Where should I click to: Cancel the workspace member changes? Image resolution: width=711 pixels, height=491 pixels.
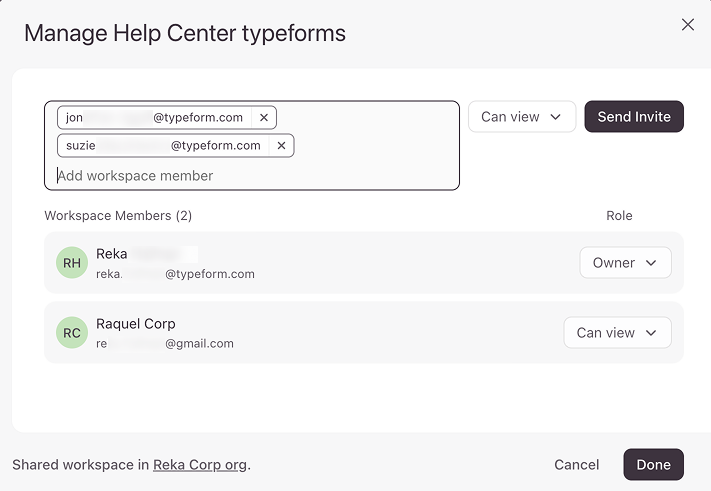coord(576,465)
